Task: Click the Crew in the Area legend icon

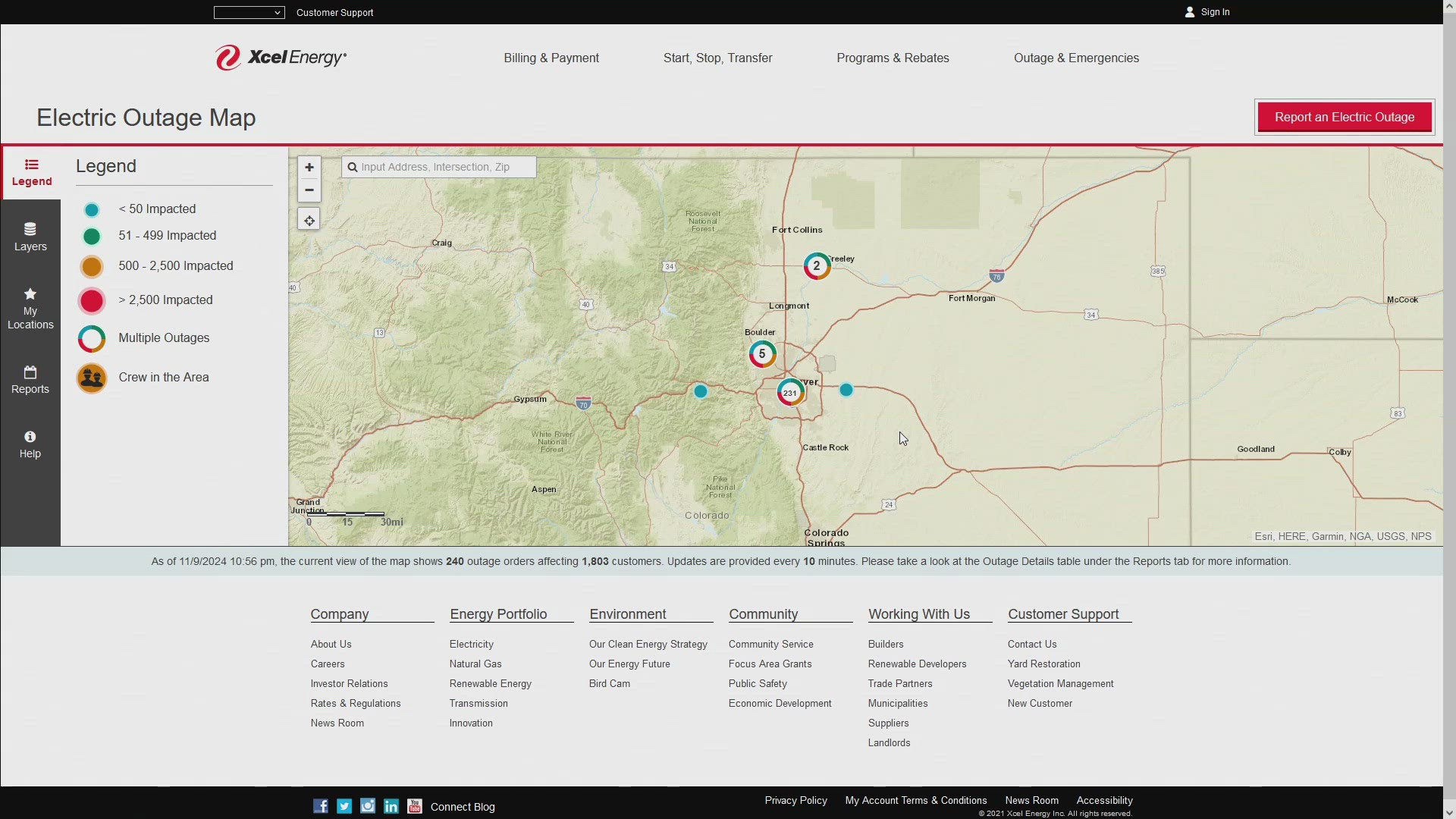Action: coord(92,378)
